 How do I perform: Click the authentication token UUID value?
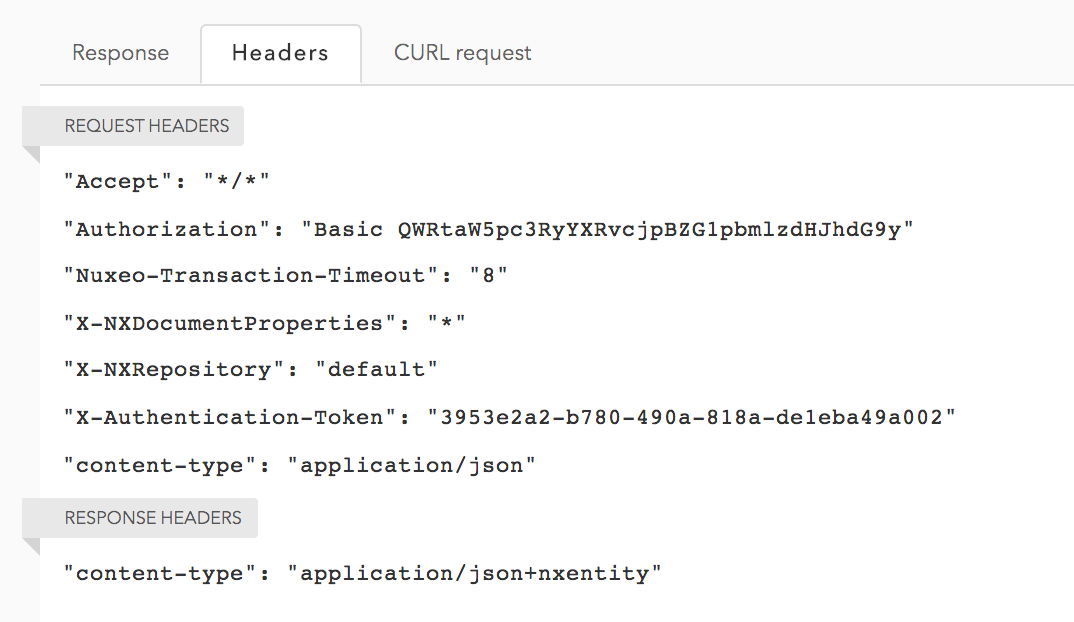(x=692, y=417)
